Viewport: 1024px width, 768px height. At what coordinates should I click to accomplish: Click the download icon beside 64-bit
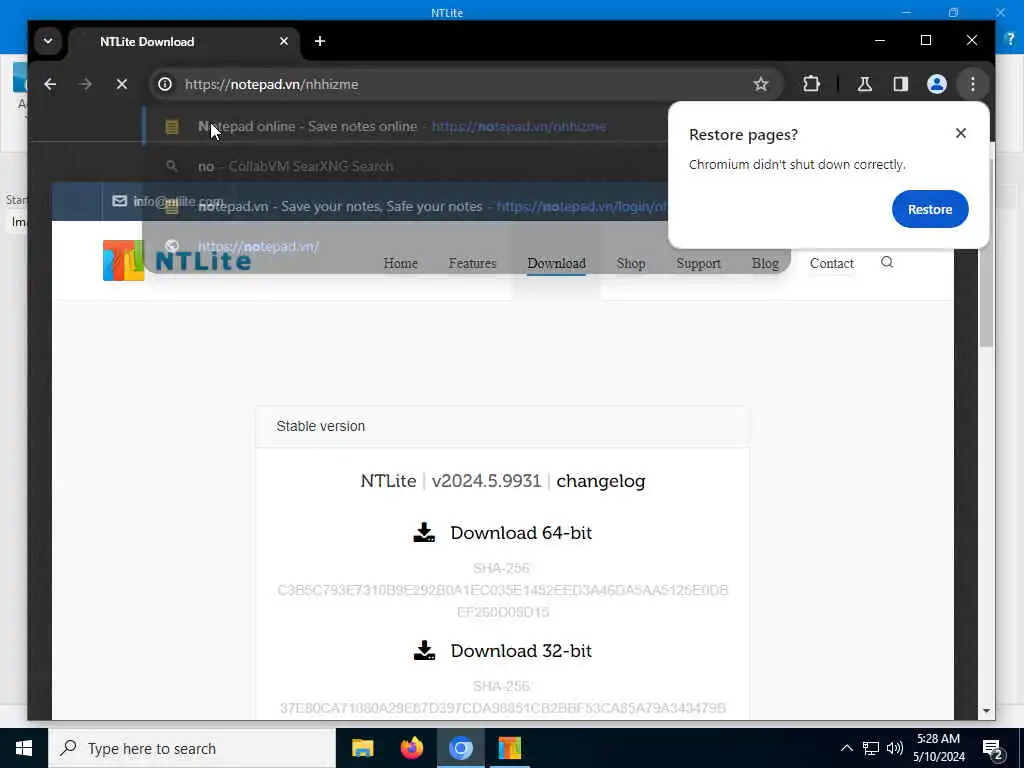pyautogui.click(x=424, y=532)
